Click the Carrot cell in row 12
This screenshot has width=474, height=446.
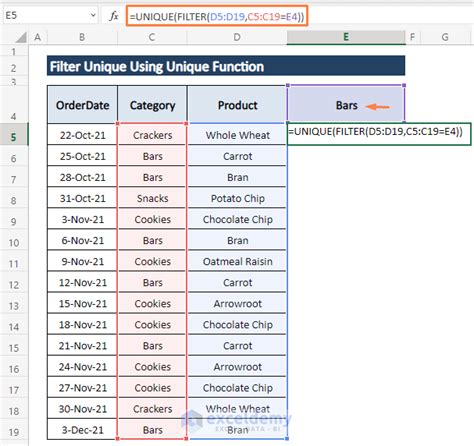(237, 282)
